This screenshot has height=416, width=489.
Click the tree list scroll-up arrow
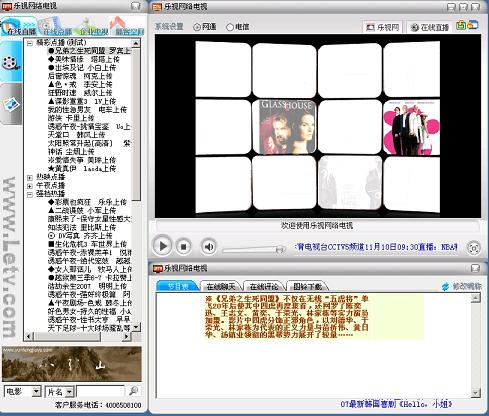click(136, 43)
